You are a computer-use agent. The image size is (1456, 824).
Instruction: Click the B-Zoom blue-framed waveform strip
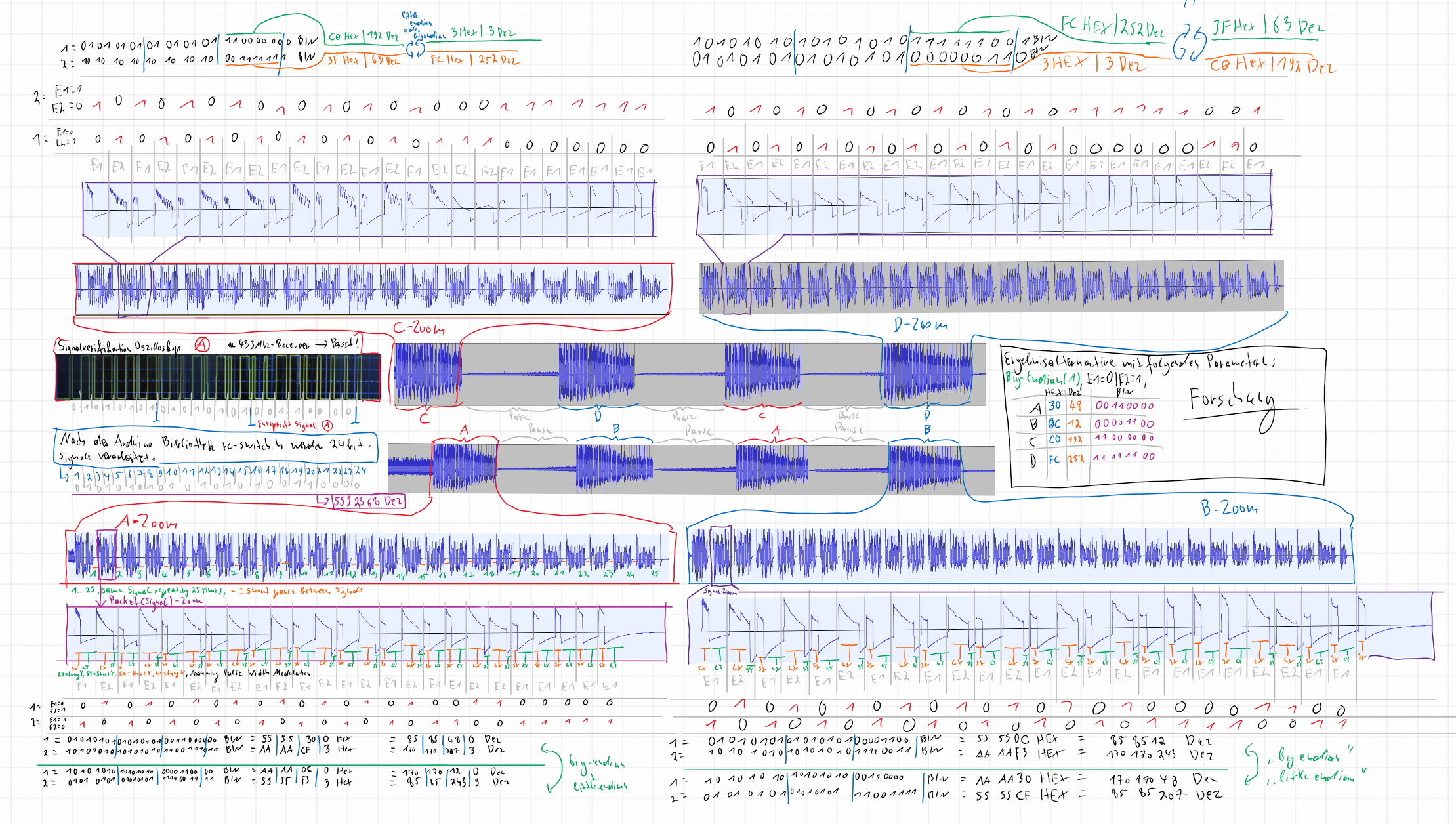(1021, 555)
